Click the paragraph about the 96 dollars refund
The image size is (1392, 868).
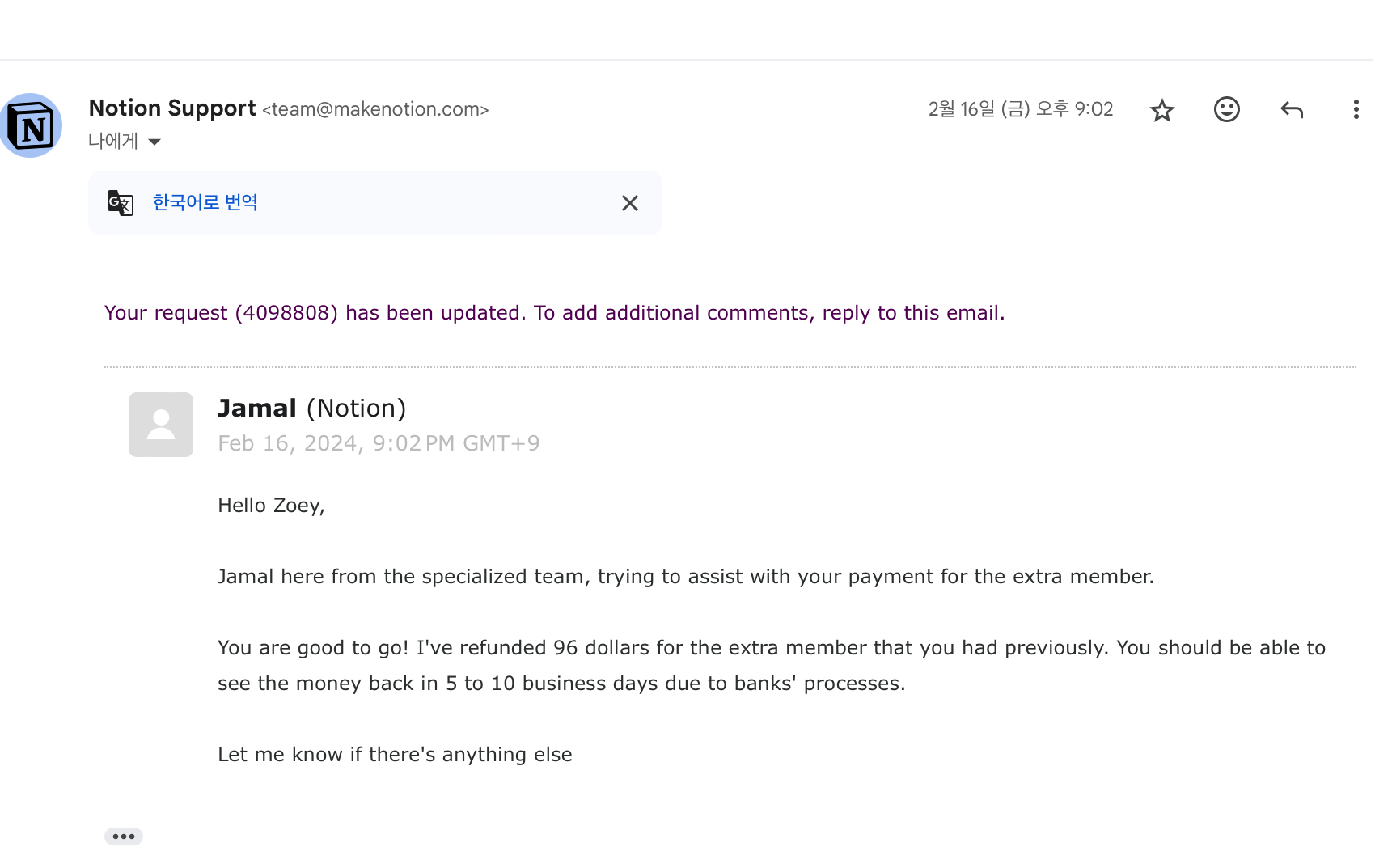[772, 665]
